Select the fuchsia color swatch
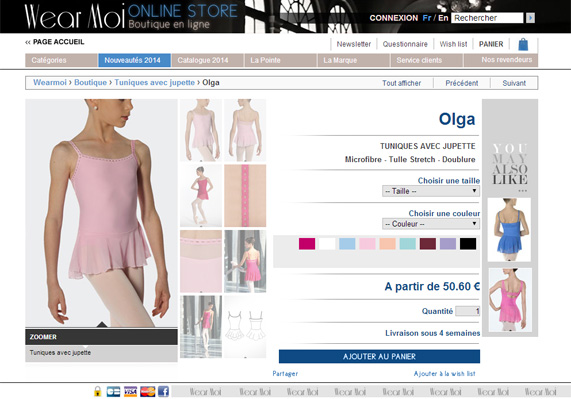 tap(307, 244)
